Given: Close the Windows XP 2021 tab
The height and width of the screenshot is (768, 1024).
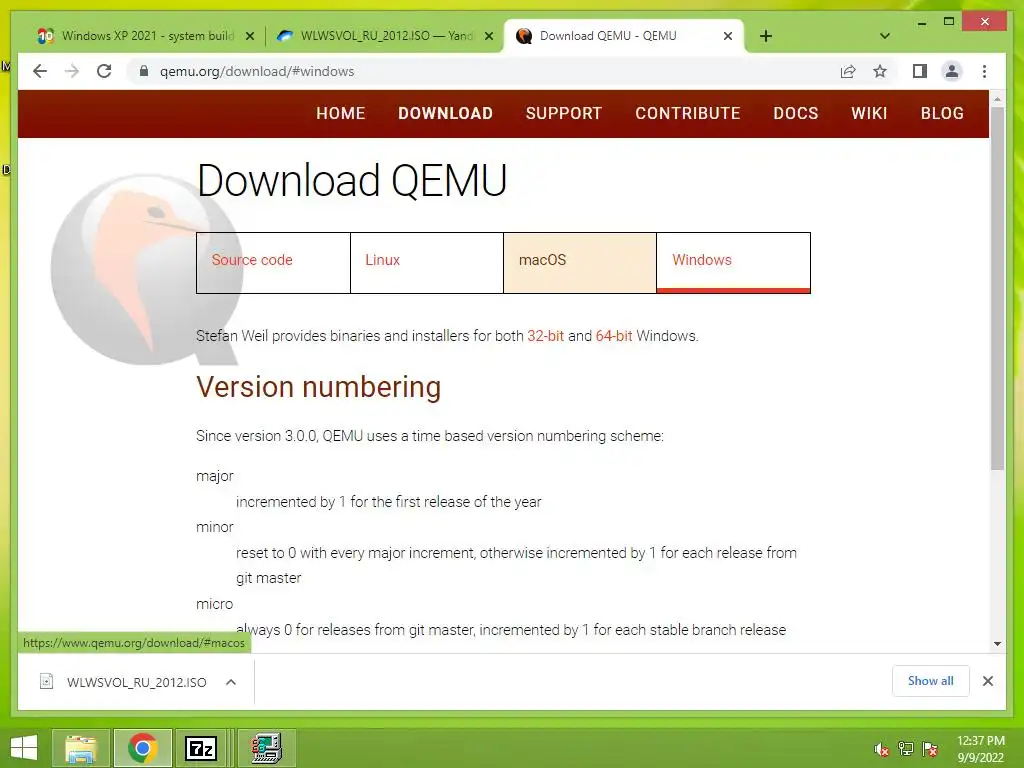Looking at the screenshot, I should pos(249,36).
